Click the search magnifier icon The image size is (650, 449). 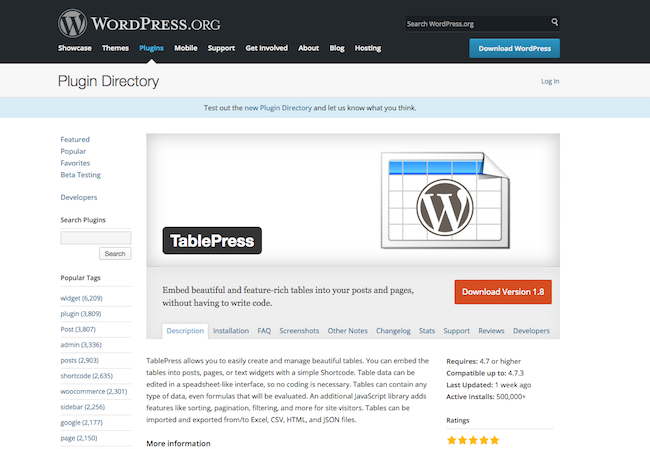click(x=554, y=22)
